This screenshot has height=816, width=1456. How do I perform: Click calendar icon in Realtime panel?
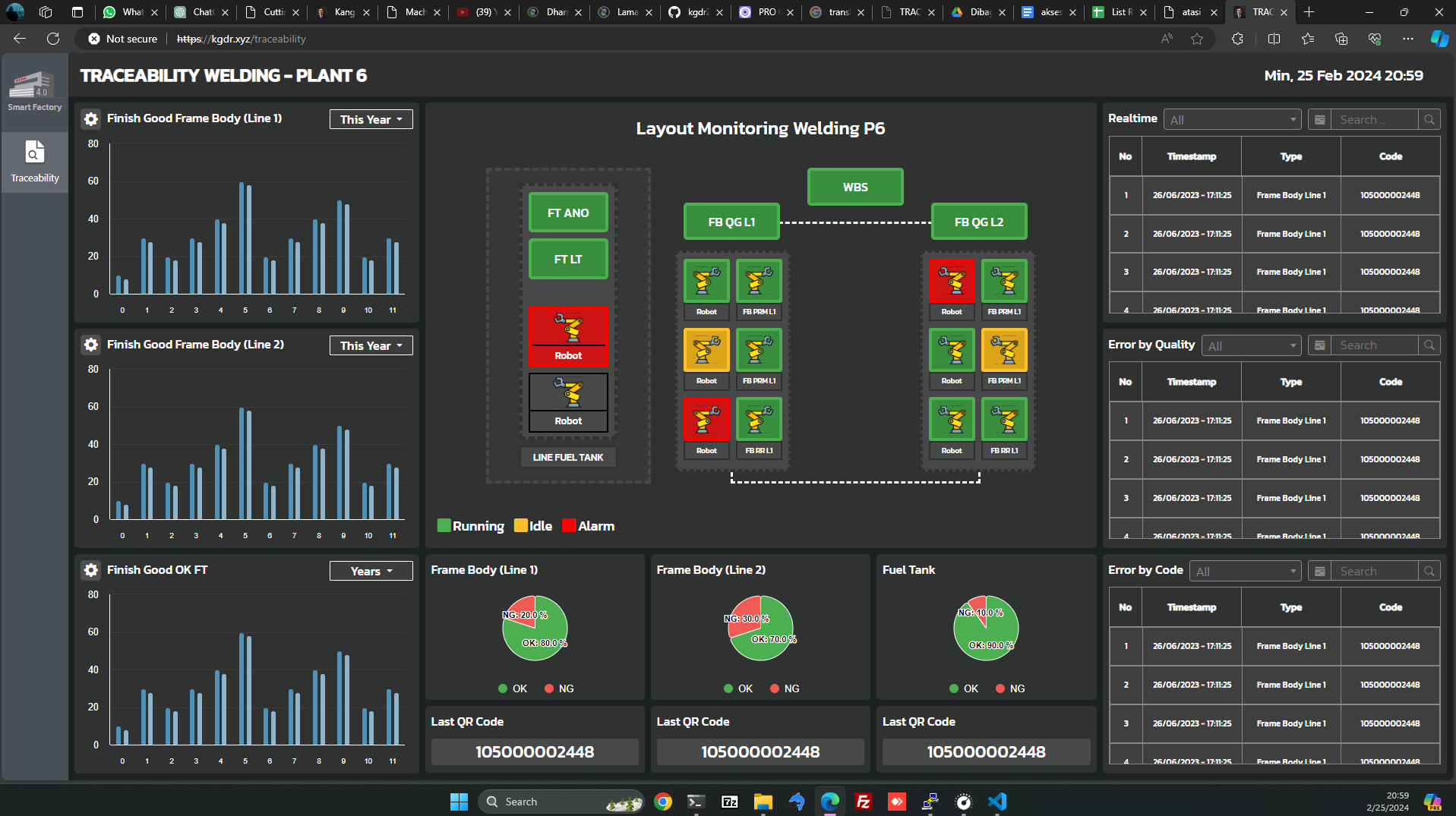pos(1320,120)
